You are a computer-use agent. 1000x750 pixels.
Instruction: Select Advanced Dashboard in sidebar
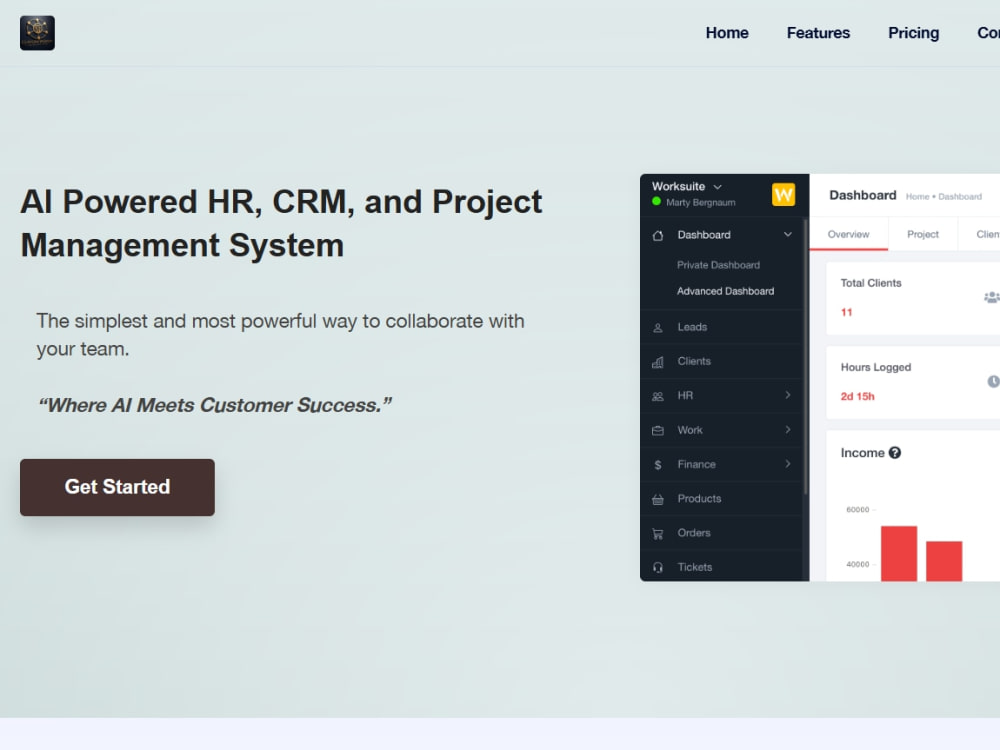(x=725, y=291)
